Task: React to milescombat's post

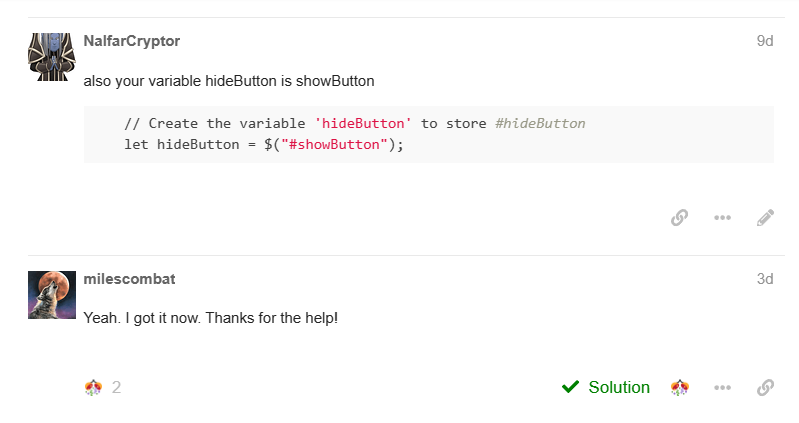Action: click(680, 387)
